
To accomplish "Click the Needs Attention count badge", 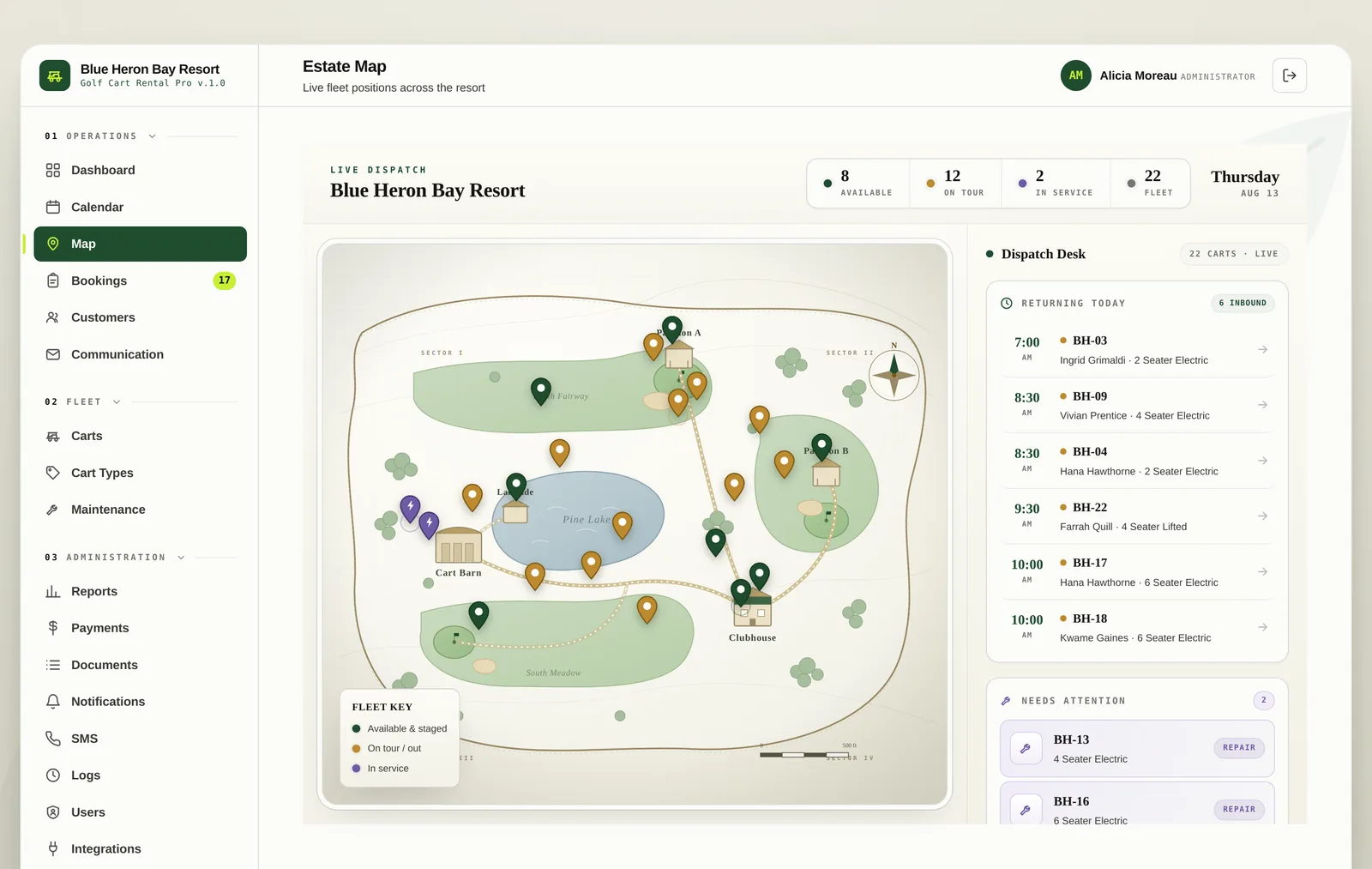I will 1263,700.
